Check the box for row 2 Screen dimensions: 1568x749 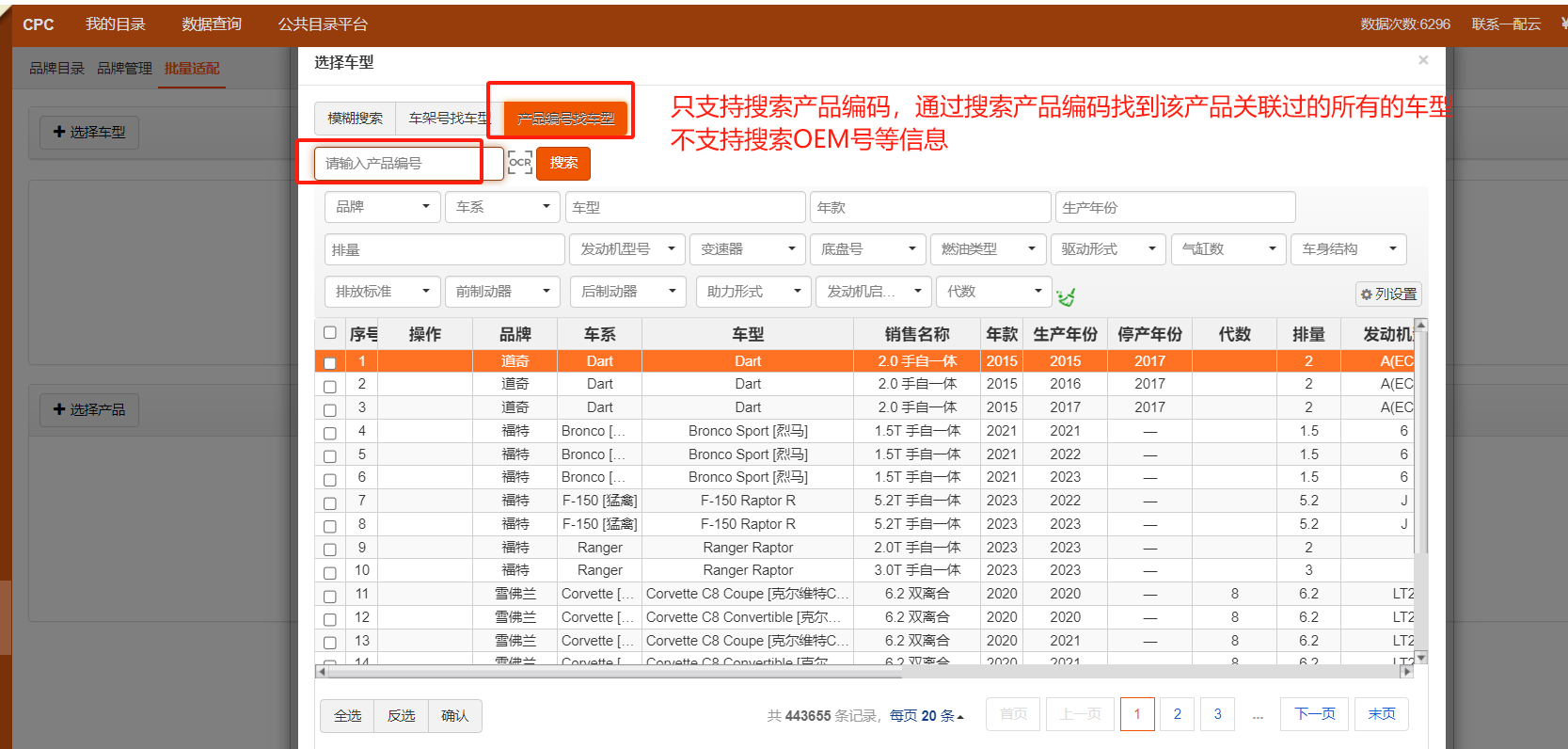point(329,387)
